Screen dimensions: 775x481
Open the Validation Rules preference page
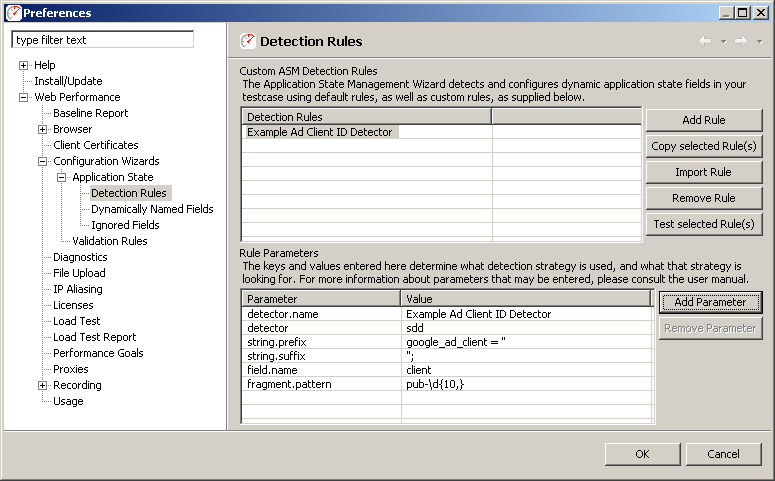pyautogui.click(x=109, y=241)
